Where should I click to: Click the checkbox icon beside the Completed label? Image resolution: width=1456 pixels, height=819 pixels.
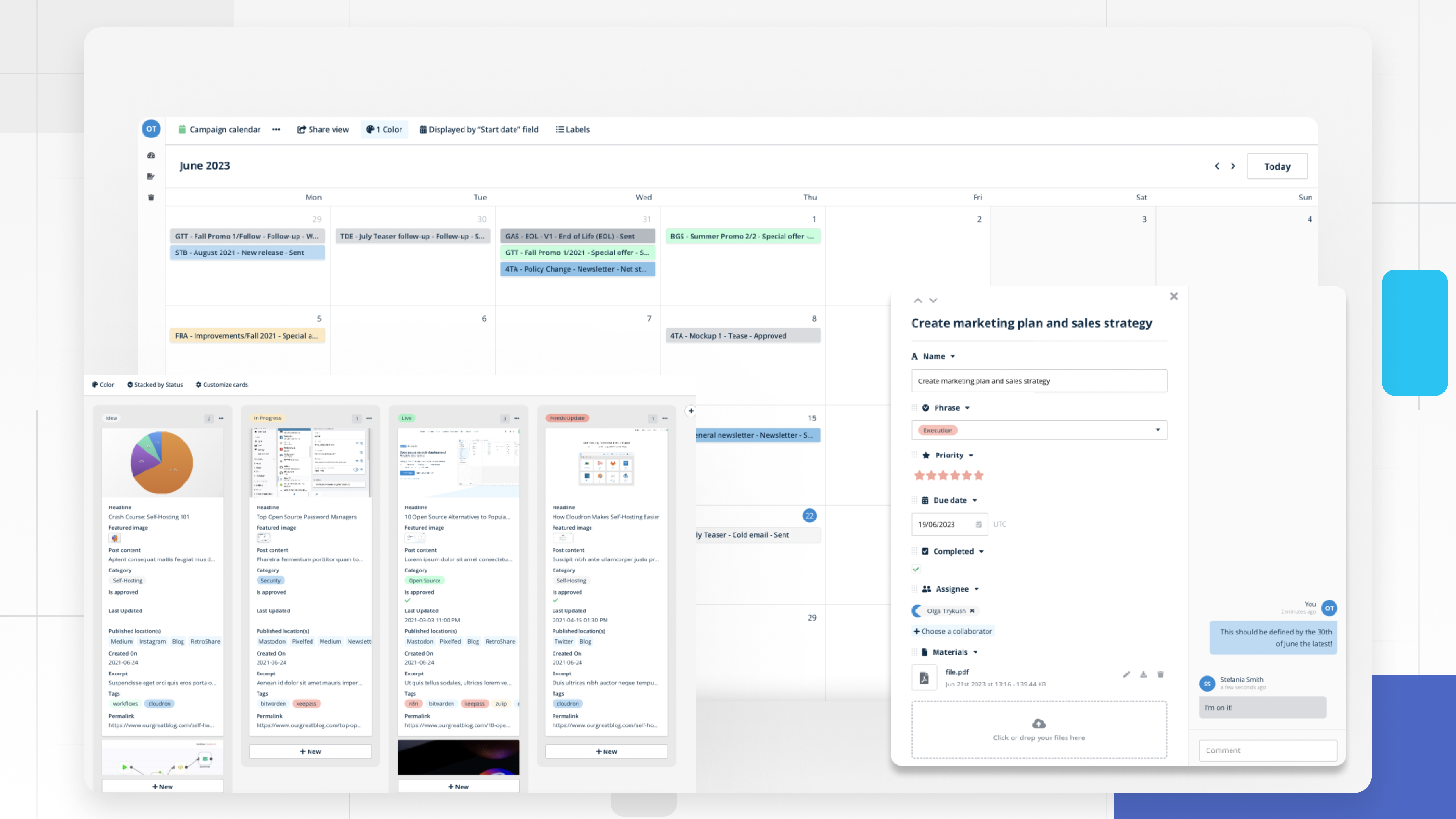pyautogui.click(x=925, y=551)
